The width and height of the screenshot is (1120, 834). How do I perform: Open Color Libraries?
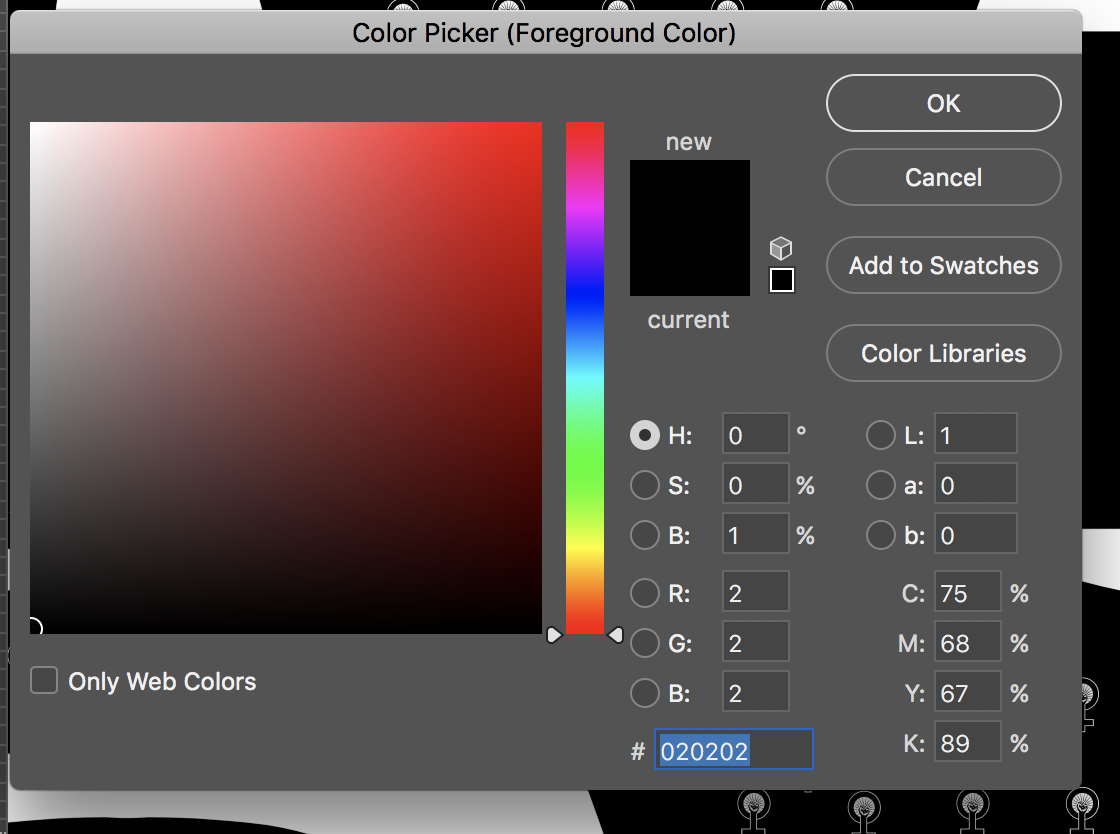click(x=943, y=353)
